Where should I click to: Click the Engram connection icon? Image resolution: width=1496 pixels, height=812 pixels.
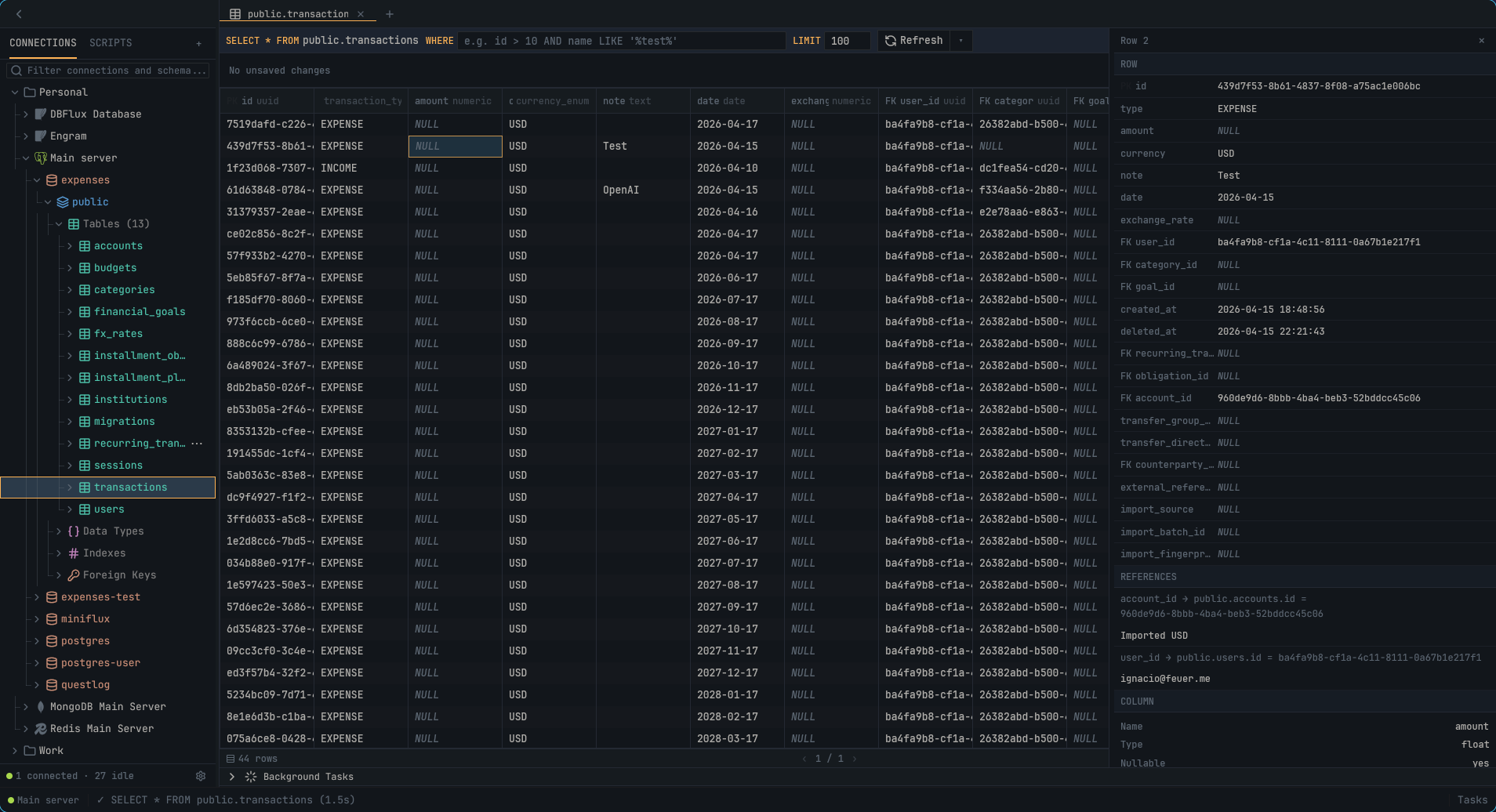tap(41, 136)
